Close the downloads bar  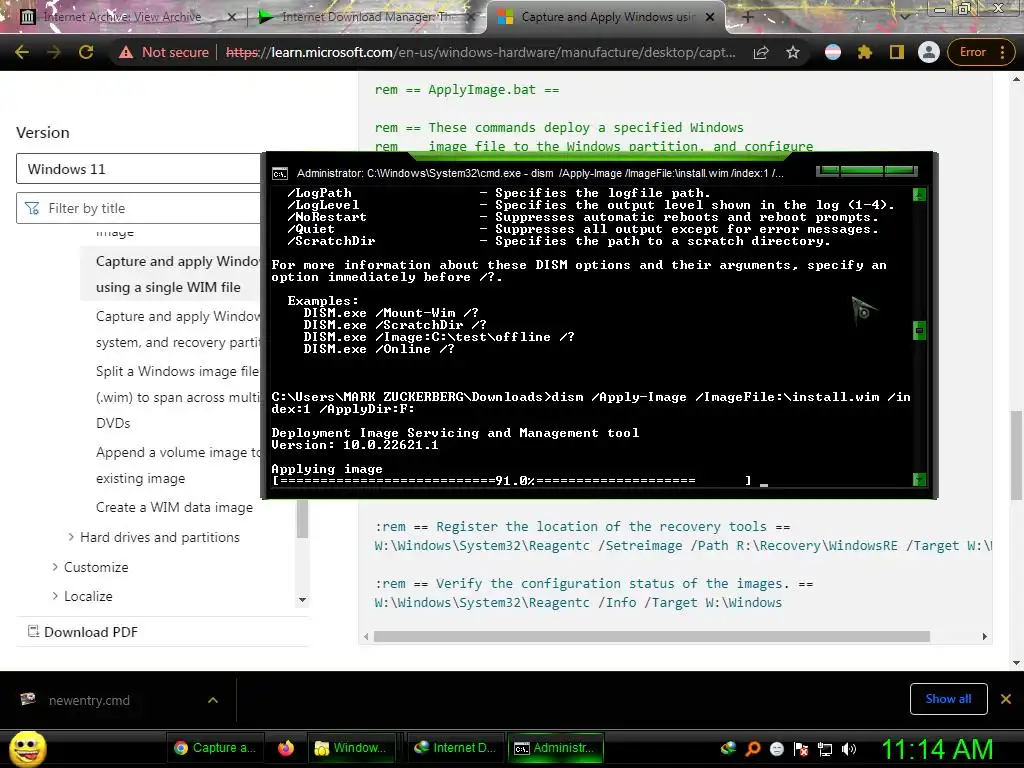[1006, 699]
